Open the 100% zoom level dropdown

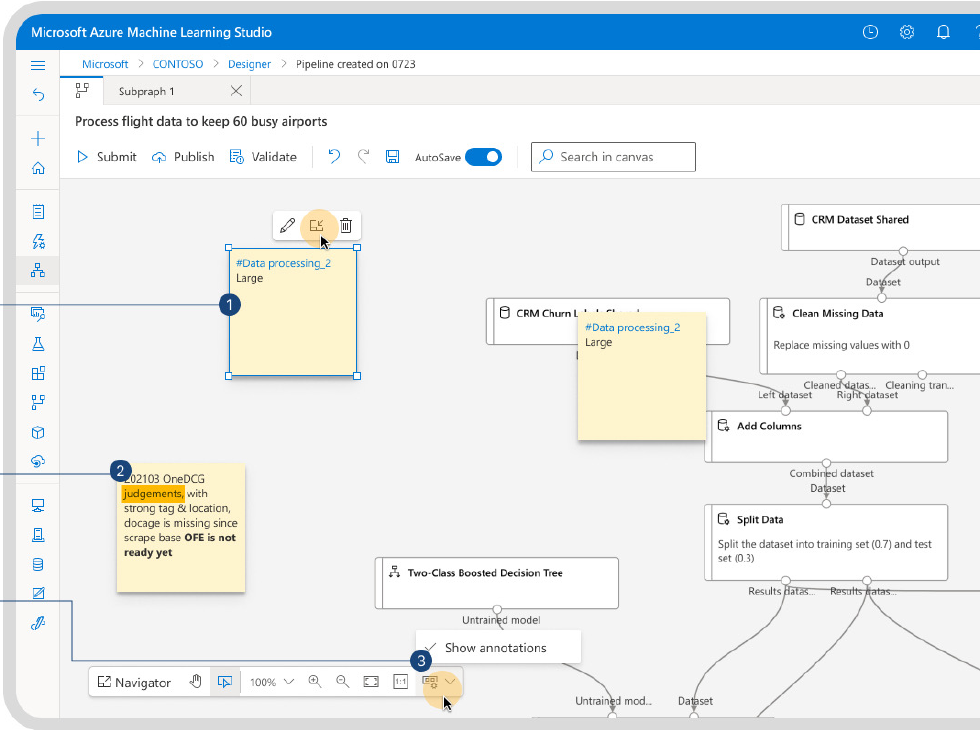pos(272,682)
